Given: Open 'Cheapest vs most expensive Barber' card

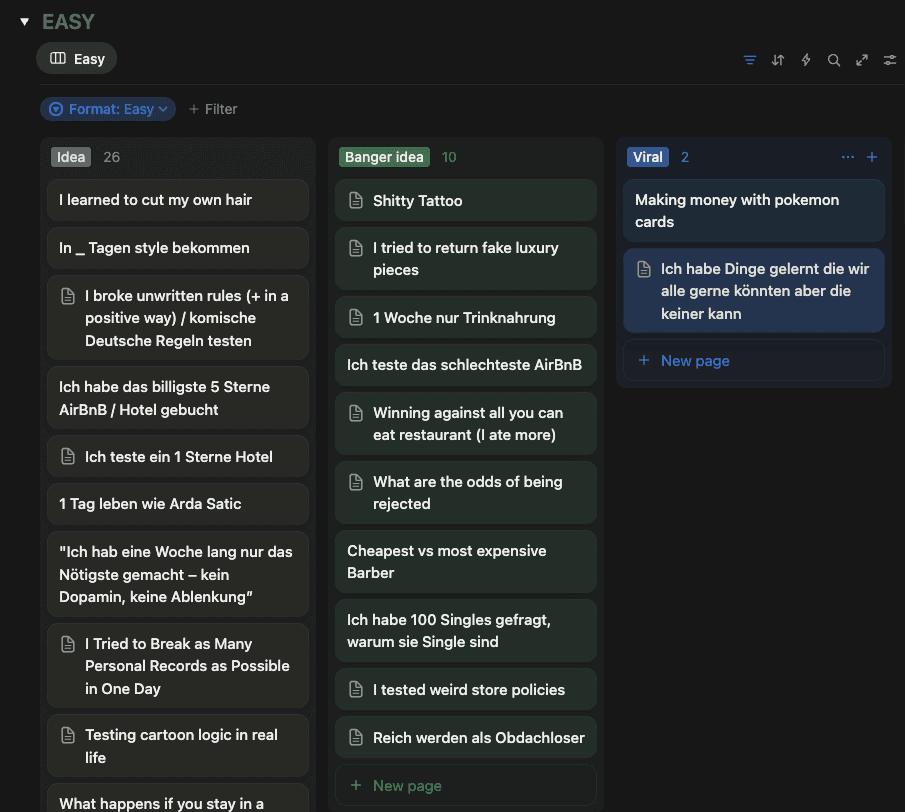Looking at the screenshot, I should pos(466,562).
